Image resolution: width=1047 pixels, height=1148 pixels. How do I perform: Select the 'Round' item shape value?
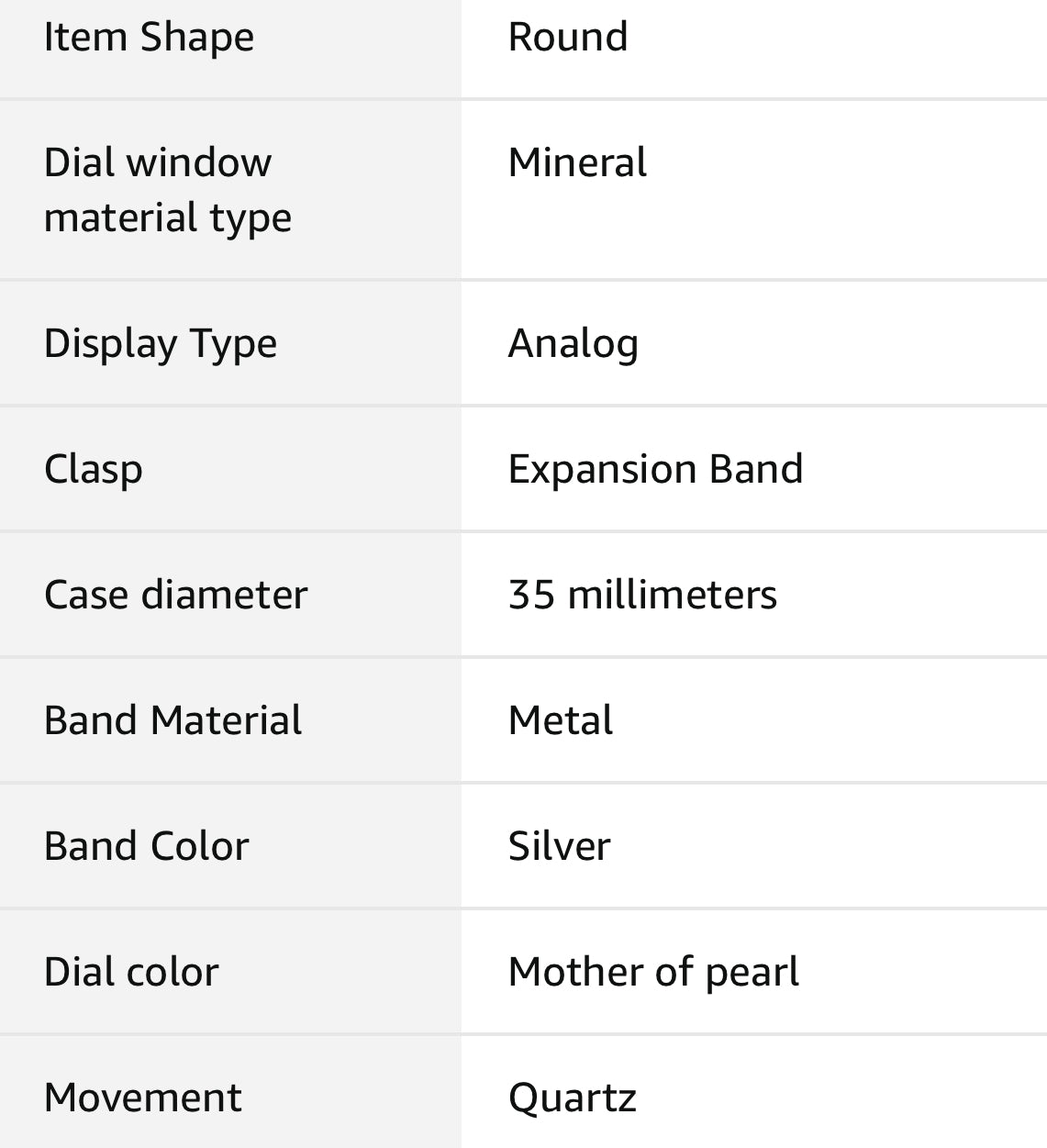pos(568,39)
